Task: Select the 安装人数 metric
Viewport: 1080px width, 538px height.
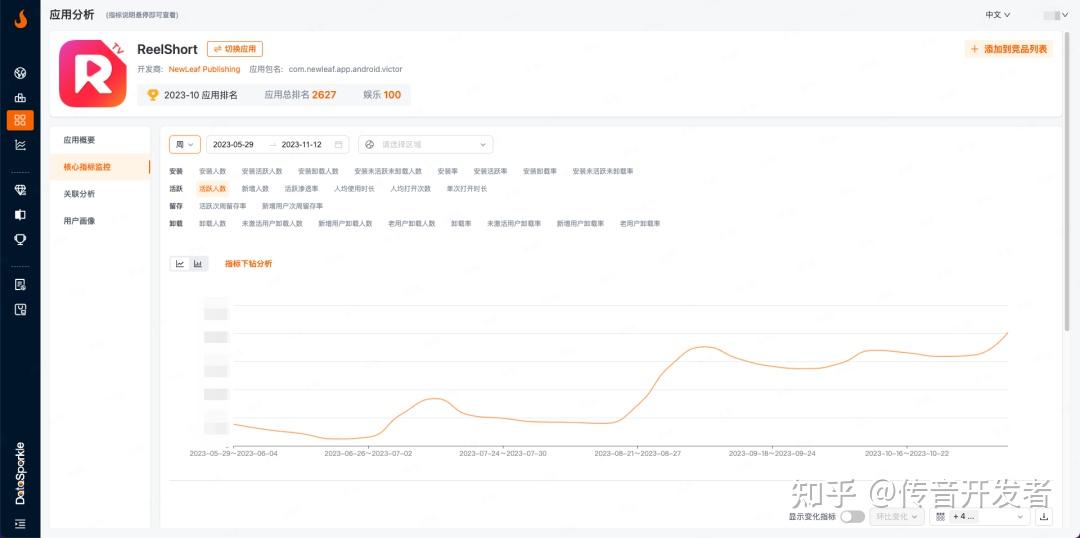Action: (212, 171)
